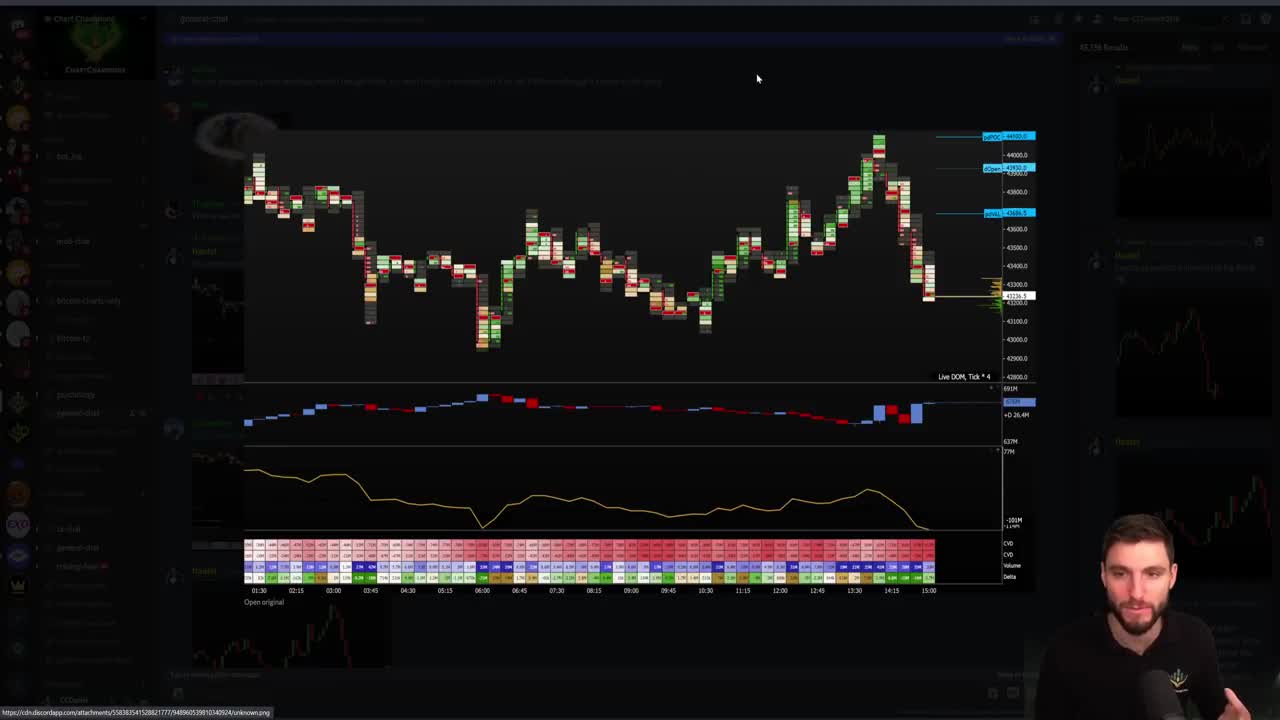The width and height of the screenshot is (1280, 720).
Task: Click the 'Open original' link below the chart
Action: 264,602
